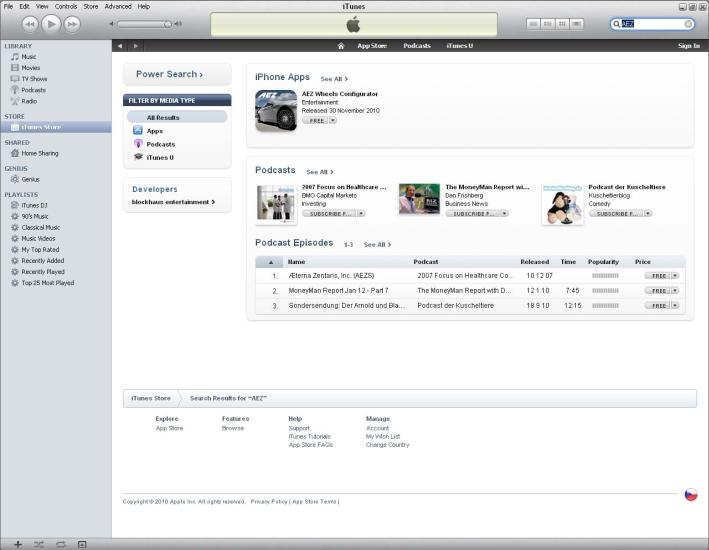The height and width of the screenshot is (550, 709).
Task: Click FREE button for AEZ Wheels Configurator
Action: [x=316, y=121]
